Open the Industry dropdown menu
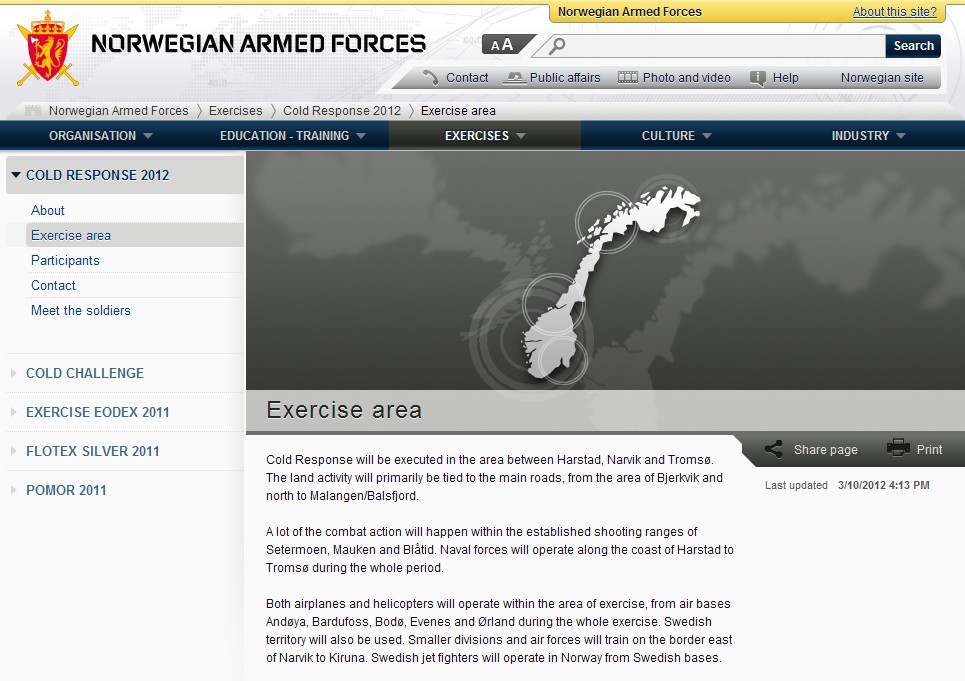Image resolution: width=965 pixels, height=681 pixels. [x=868, y=136]
